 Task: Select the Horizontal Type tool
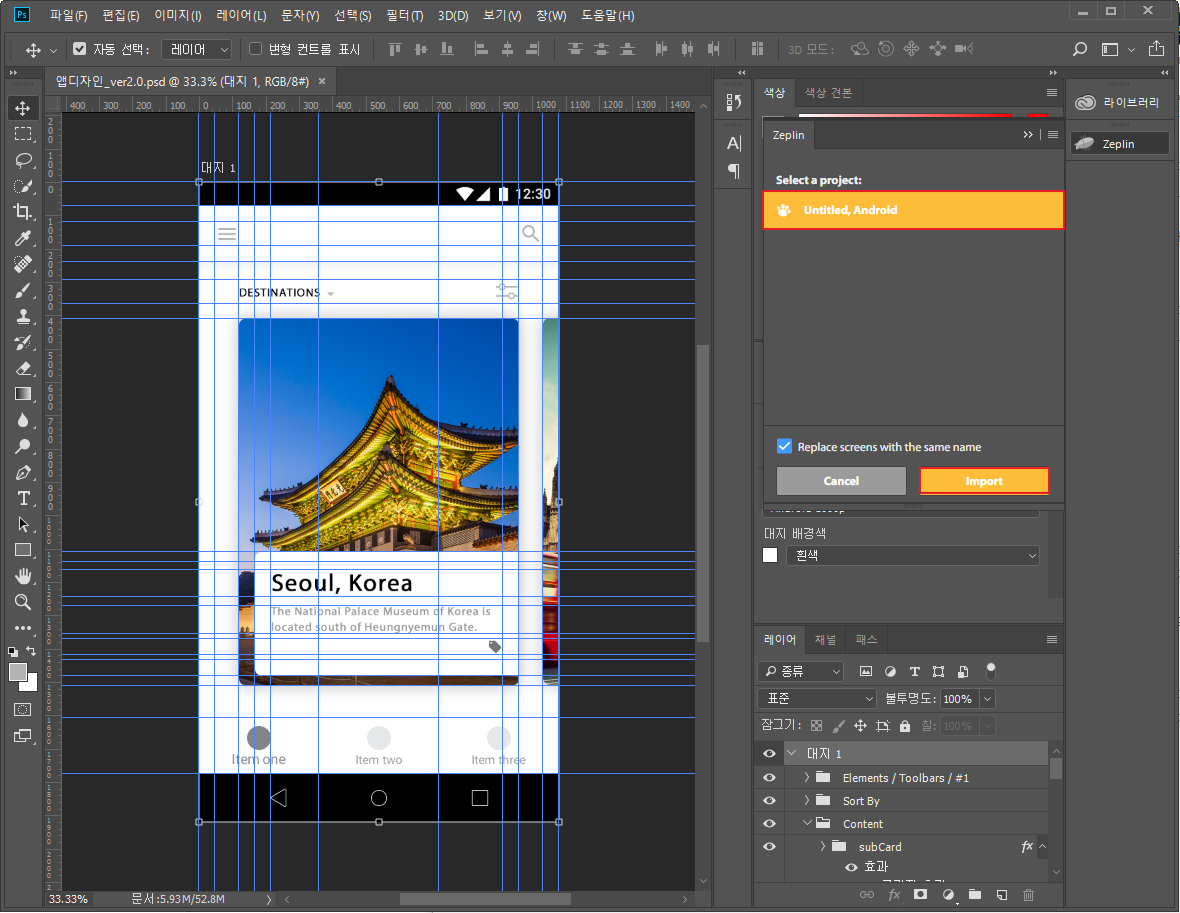22,498
